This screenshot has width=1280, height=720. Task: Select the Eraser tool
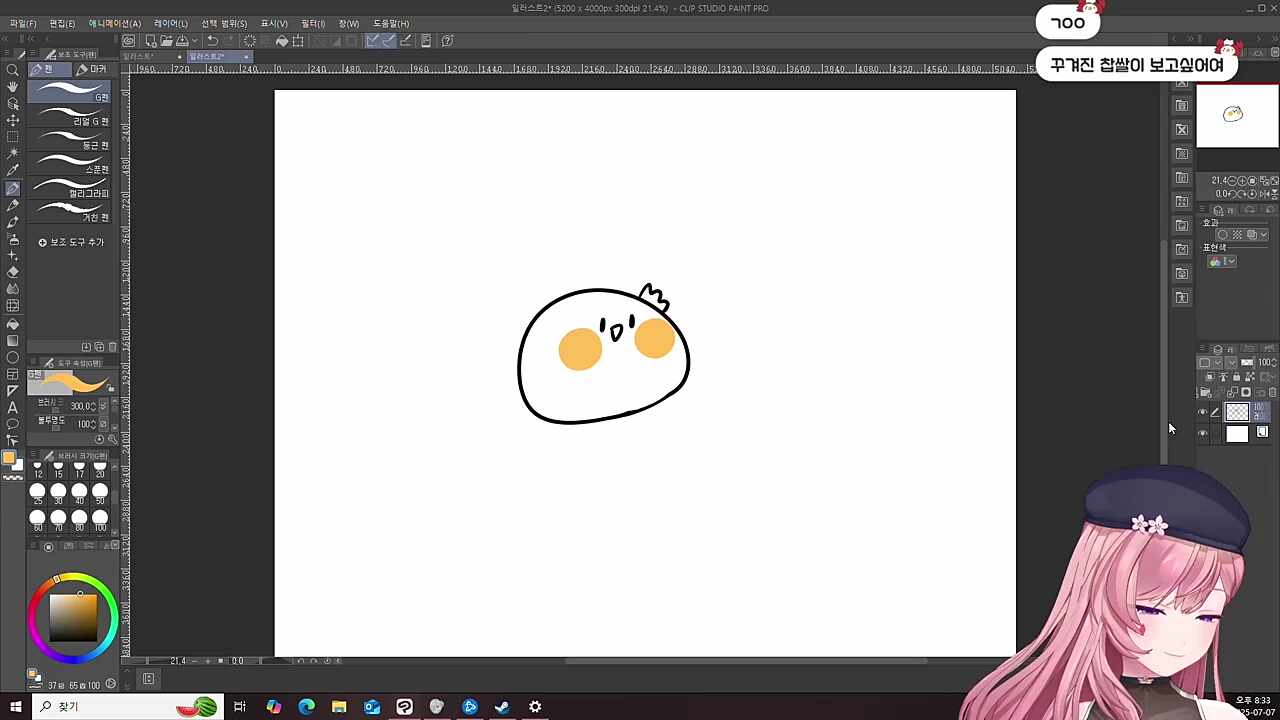(x=13, y=272)
